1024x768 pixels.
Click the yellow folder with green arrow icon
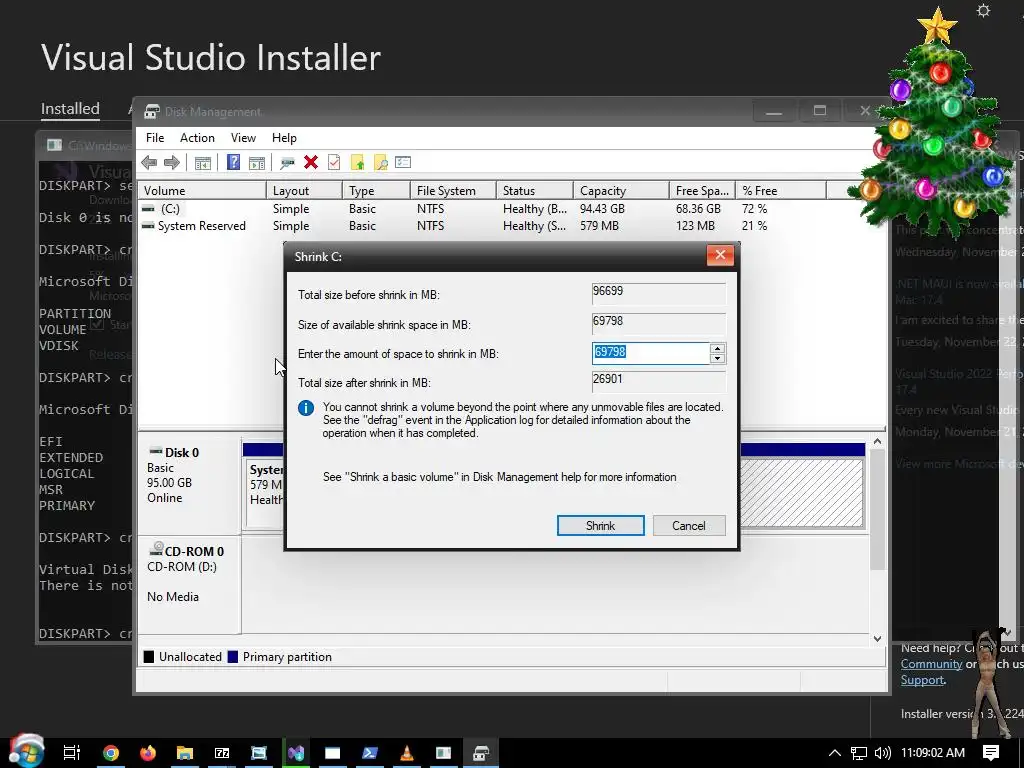[357, 163]
